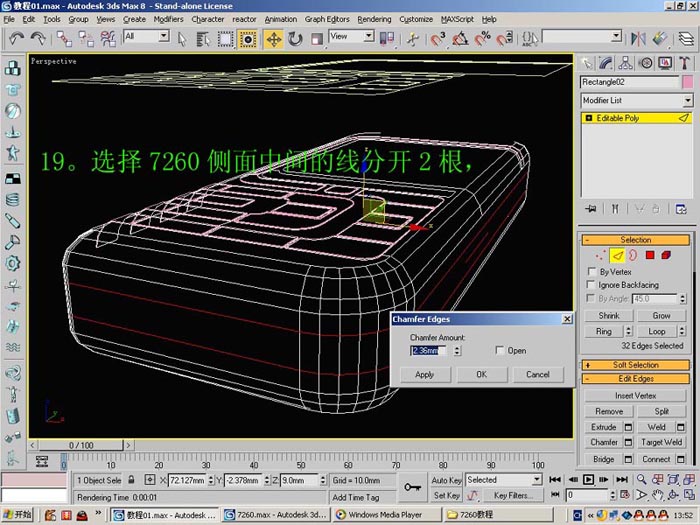Open the Rendering menu
The width and height of the screenshot is (700, 525).
374,19
